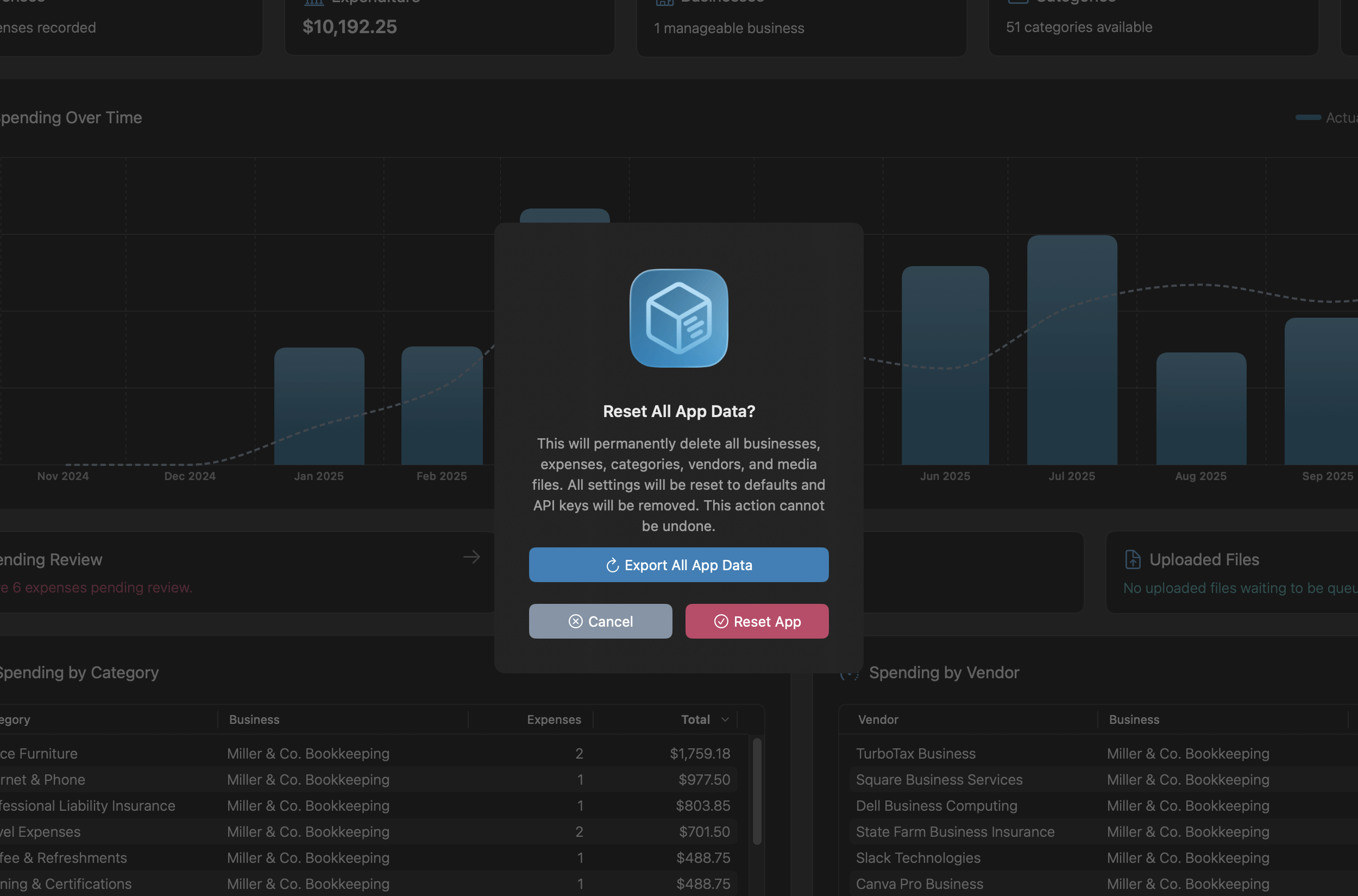
Task: Click the circled X icon on Cancel
Action: click(576, 621)
